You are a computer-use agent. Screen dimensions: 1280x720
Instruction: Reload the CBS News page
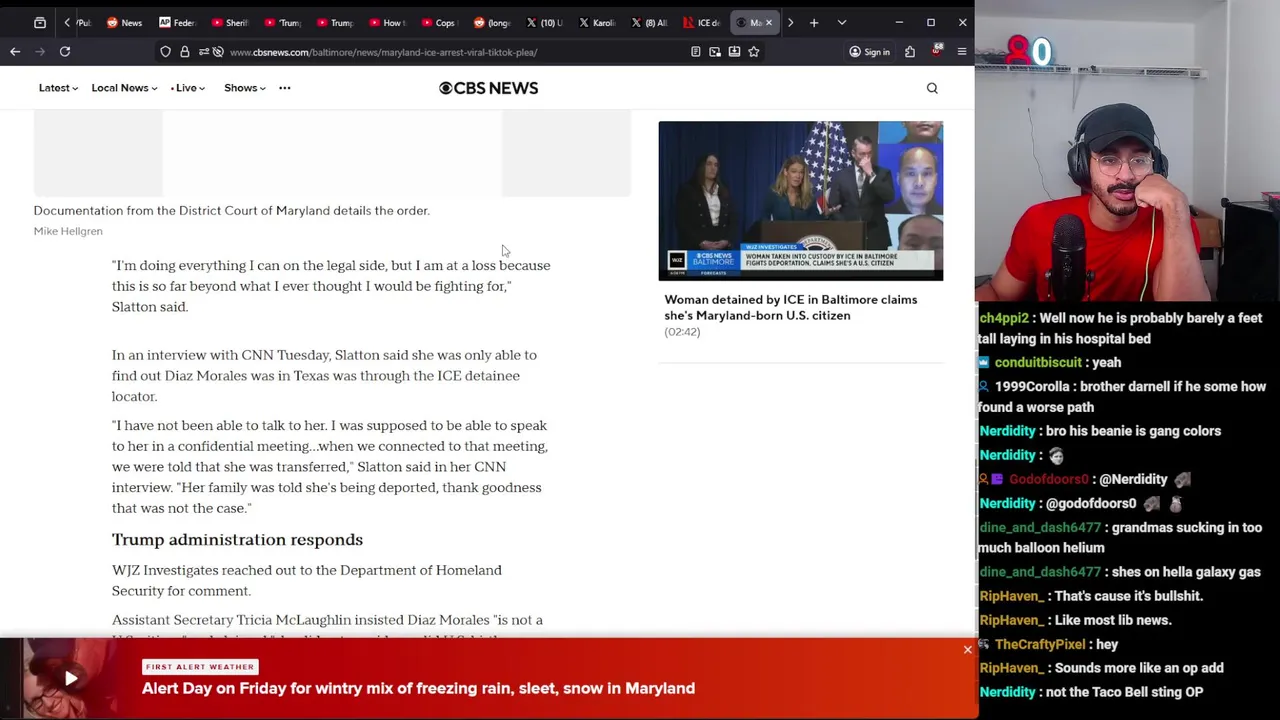point(65,52)
